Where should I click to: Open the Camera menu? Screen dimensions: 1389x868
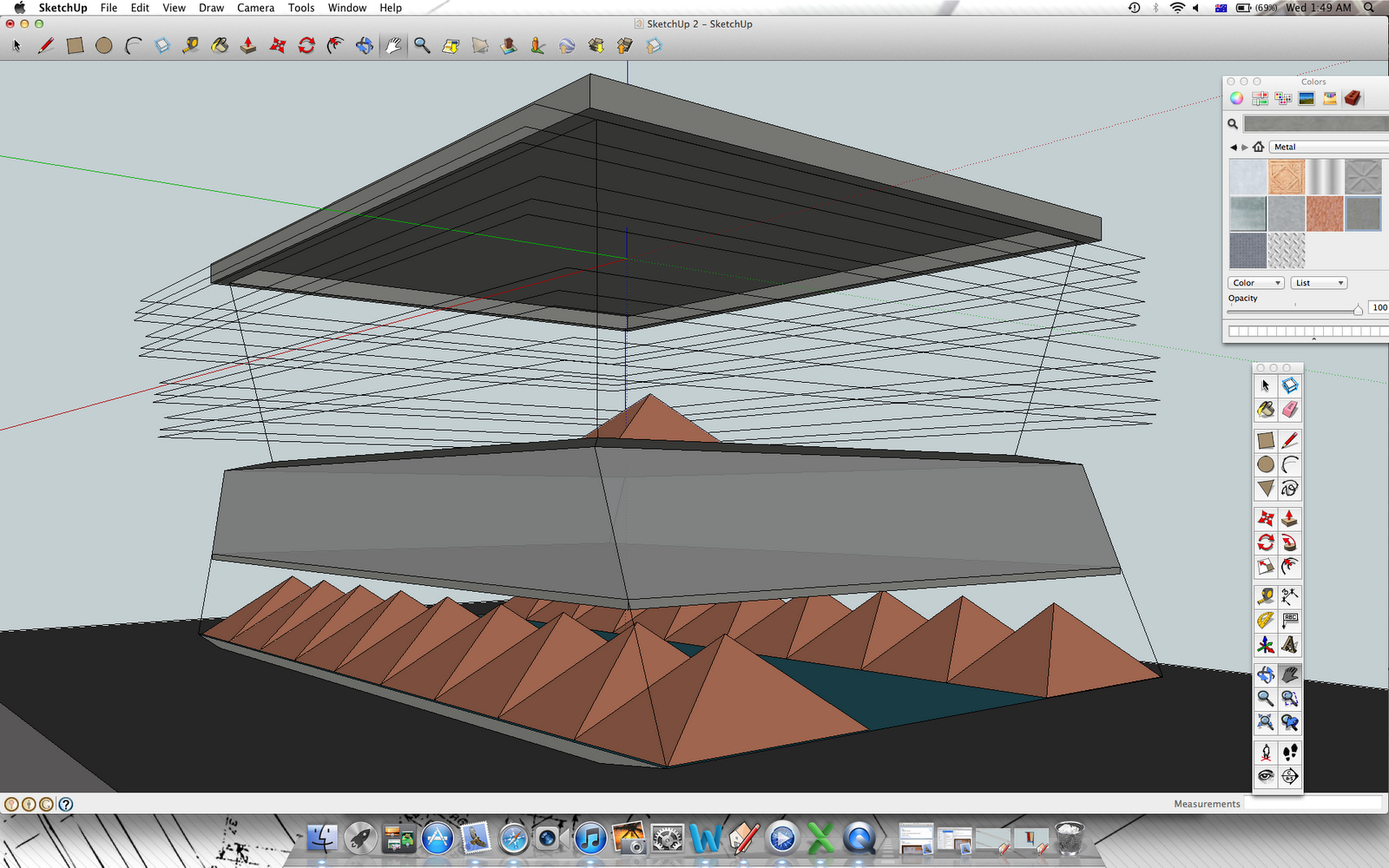(x=255, y=8)
